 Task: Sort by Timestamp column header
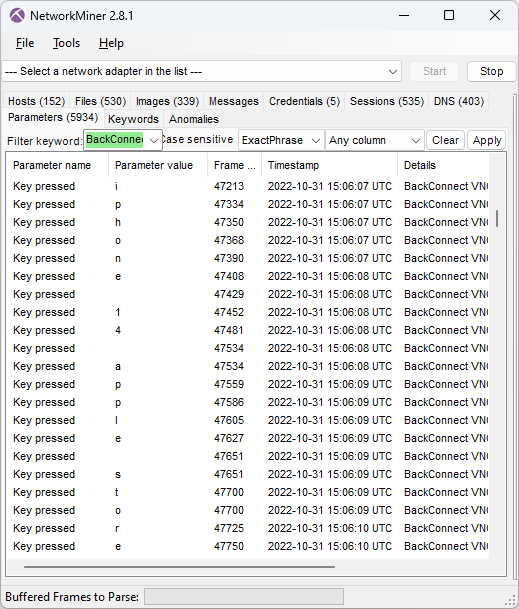click(x=329, y=165)
